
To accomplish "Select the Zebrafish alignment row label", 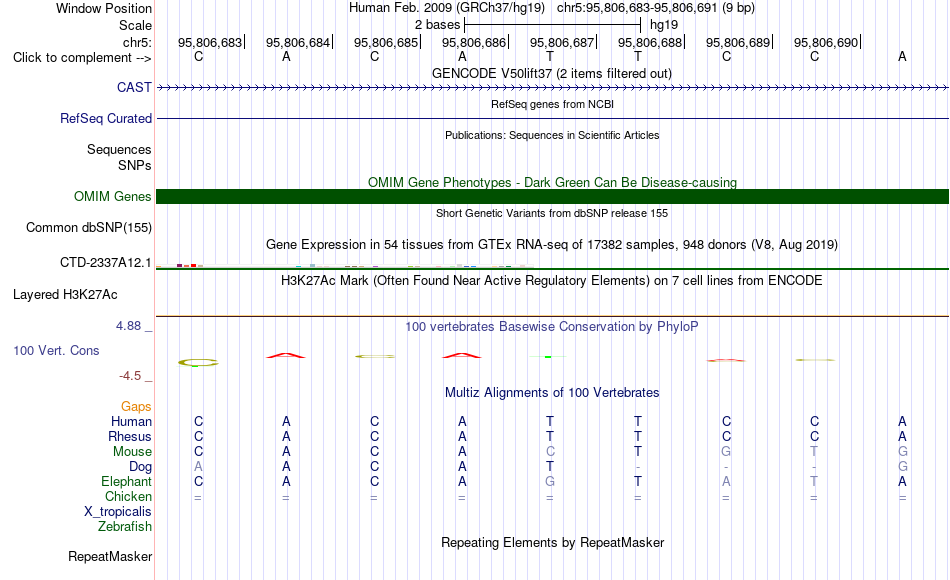I will pos(125,527).
